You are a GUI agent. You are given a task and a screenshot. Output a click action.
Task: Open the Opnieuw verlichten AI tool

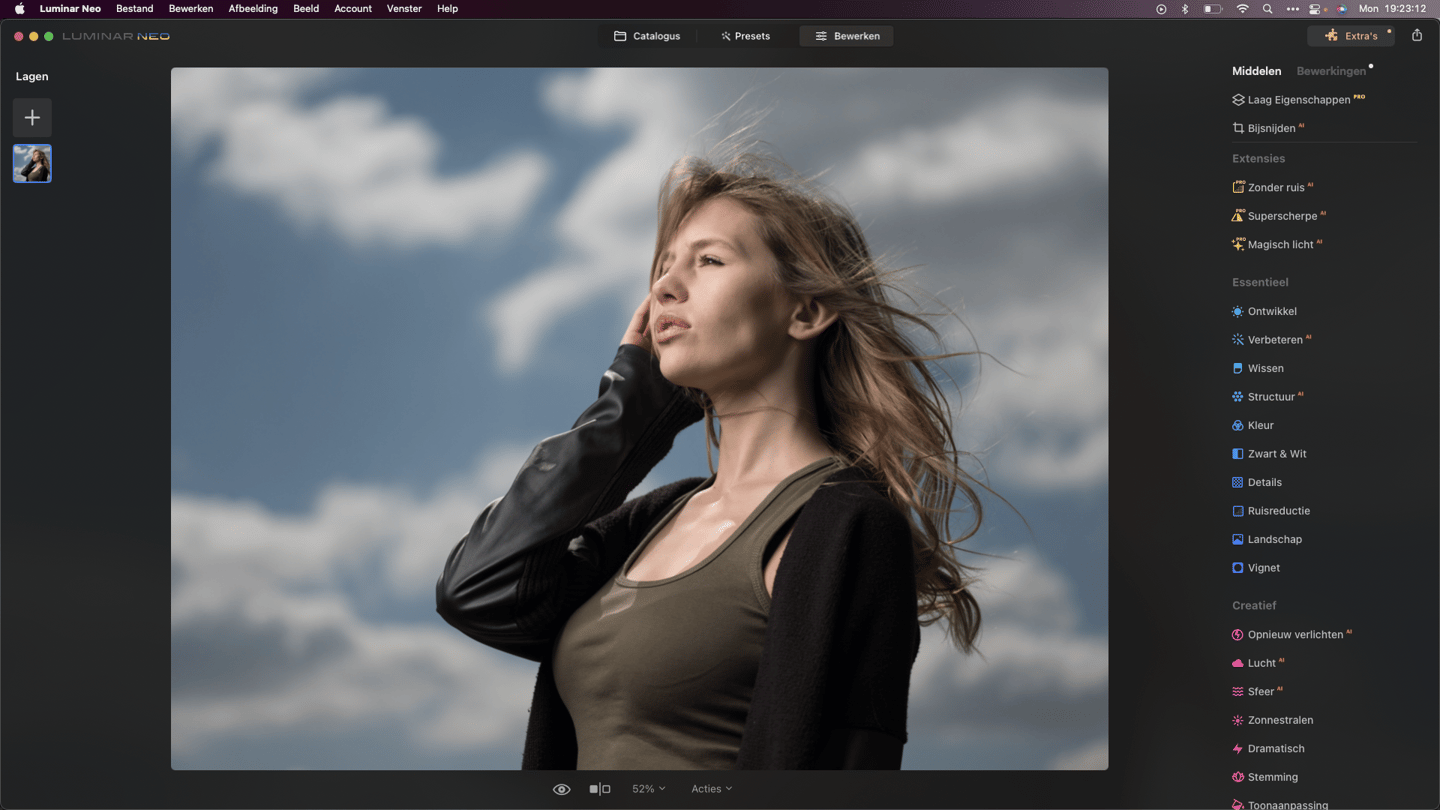(x=1292, y=635)
